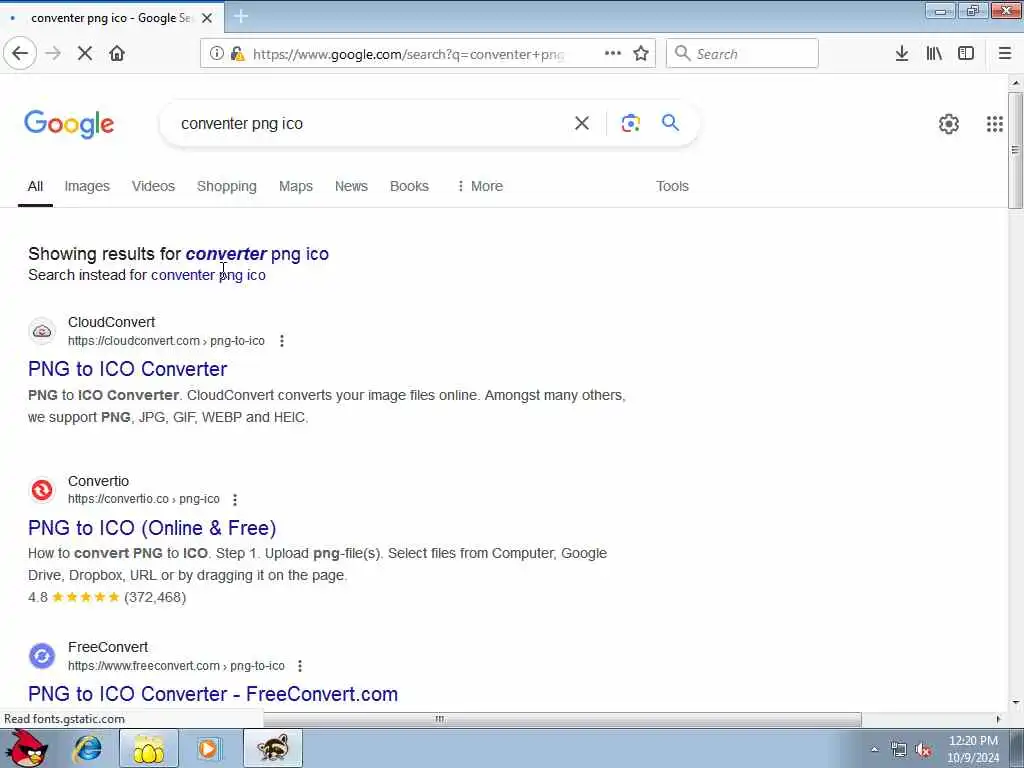This screenshot has height=768, width=1024.
Task: Toggle the sidebar view
Action: 966,54
